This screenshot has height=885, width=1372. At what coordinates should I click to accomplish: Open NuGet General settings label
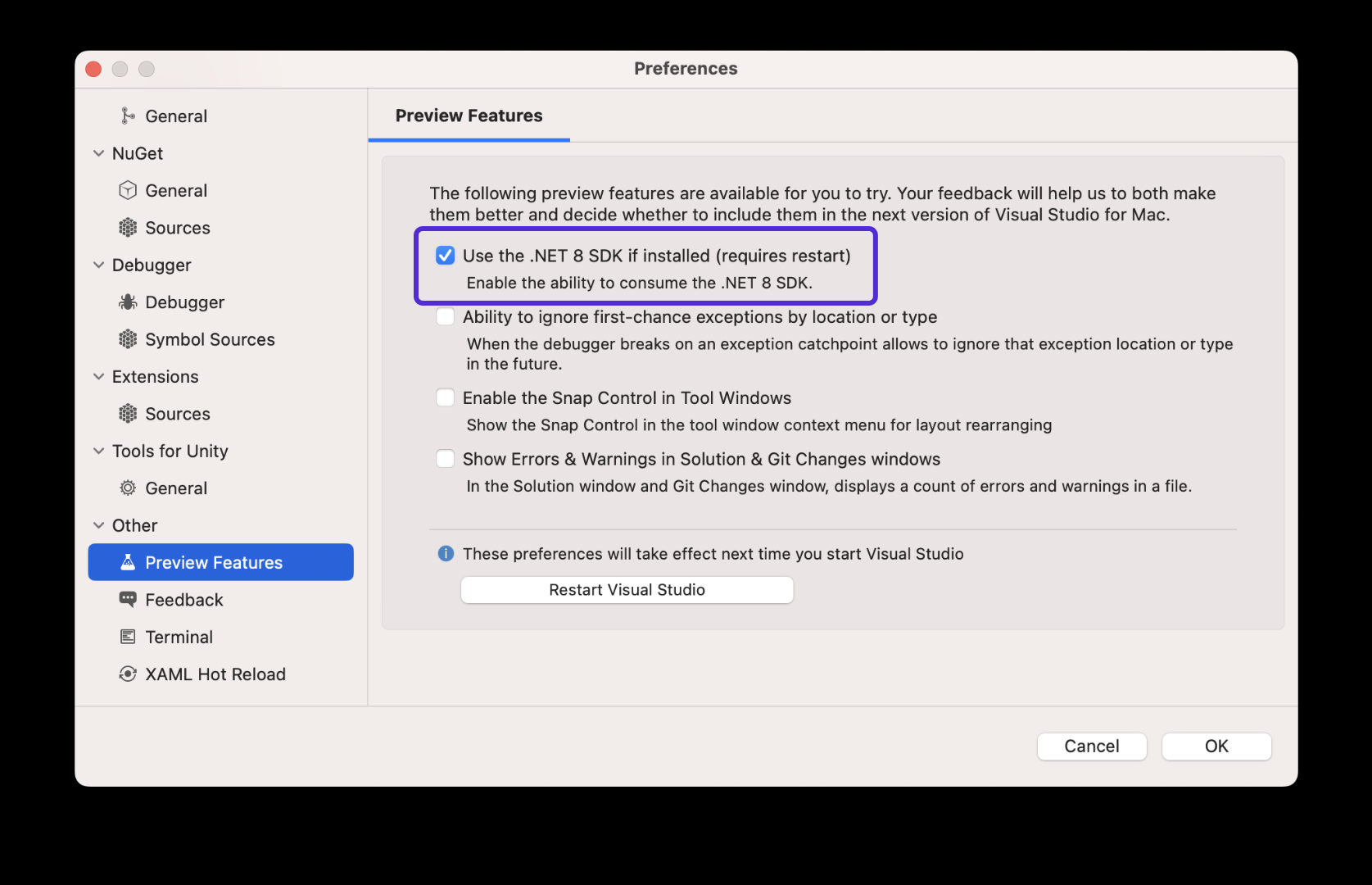(x=176, y=191)
